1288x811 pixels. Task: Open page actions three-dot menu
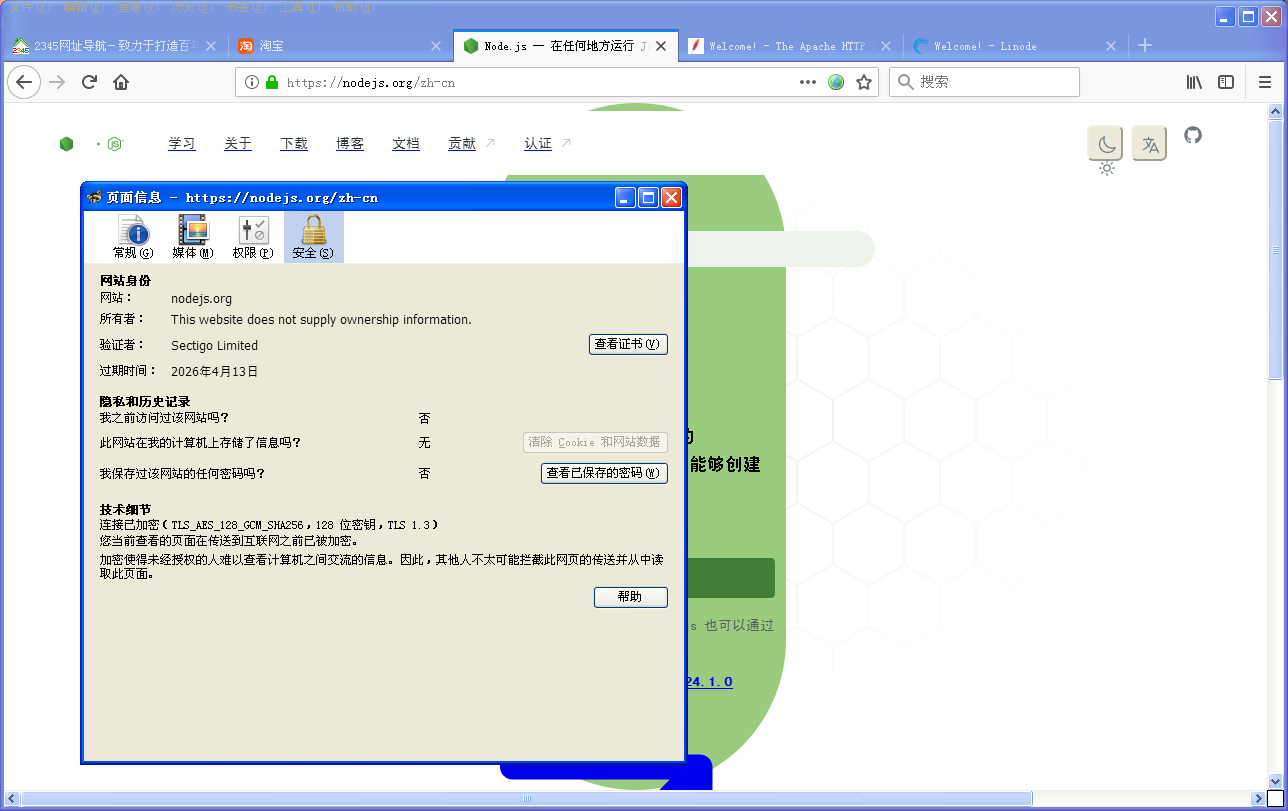tap(808, 82)
